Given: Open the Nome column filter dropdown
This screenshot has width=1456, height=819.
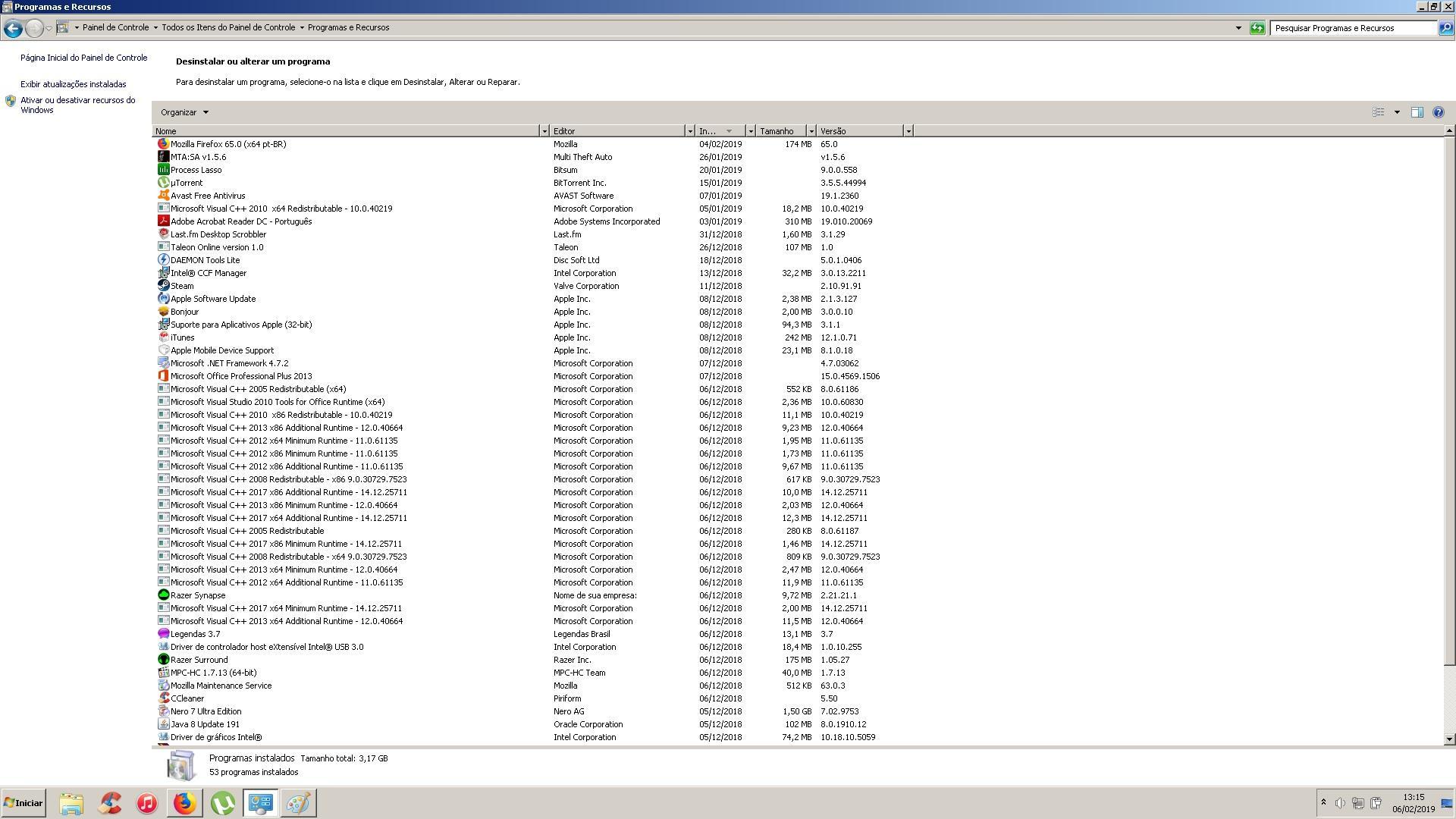Looking at the screenshot, I should 544,131.
